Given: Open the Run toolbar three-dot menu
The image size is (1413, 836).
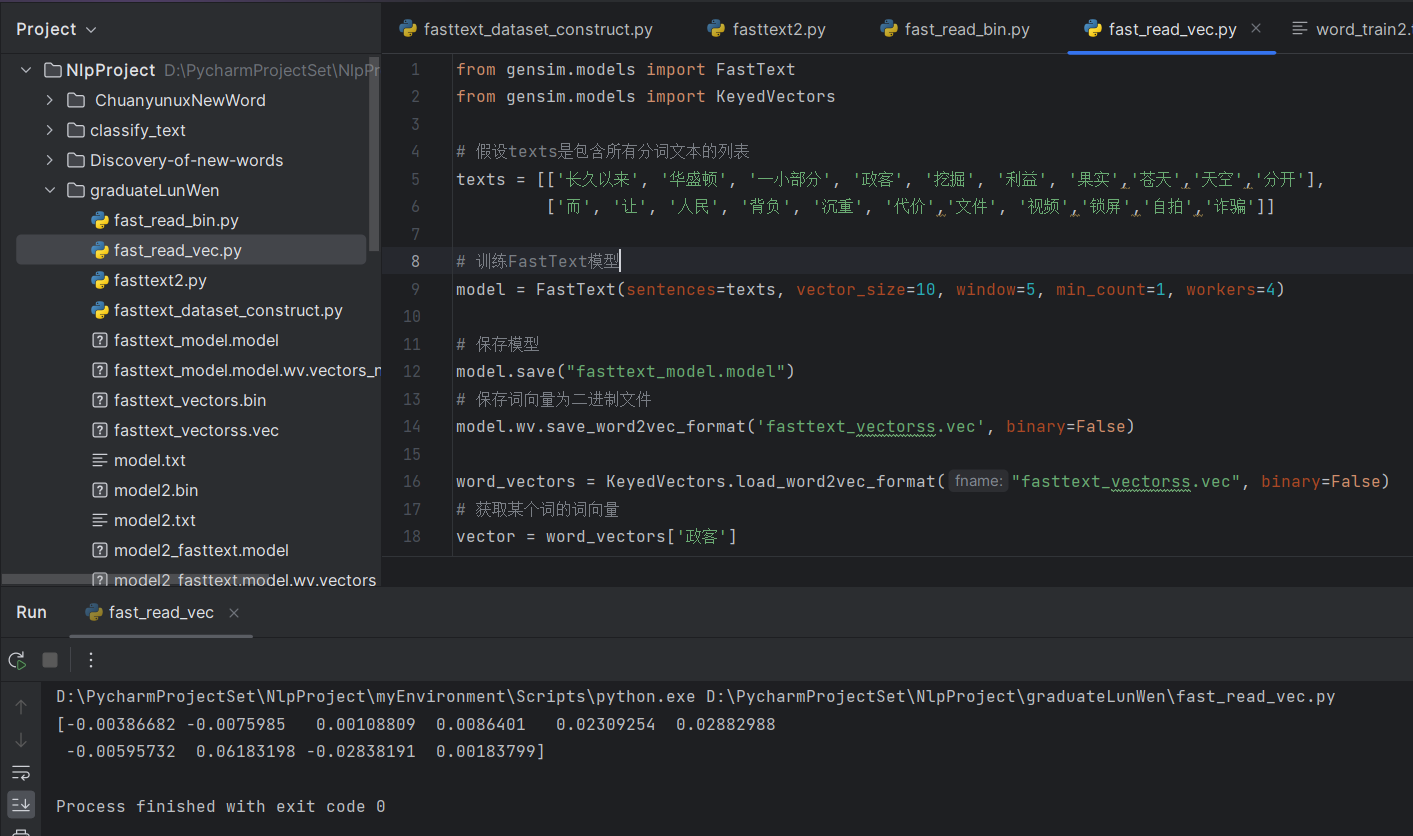Looking at the screenshot, I should [91, 660].
